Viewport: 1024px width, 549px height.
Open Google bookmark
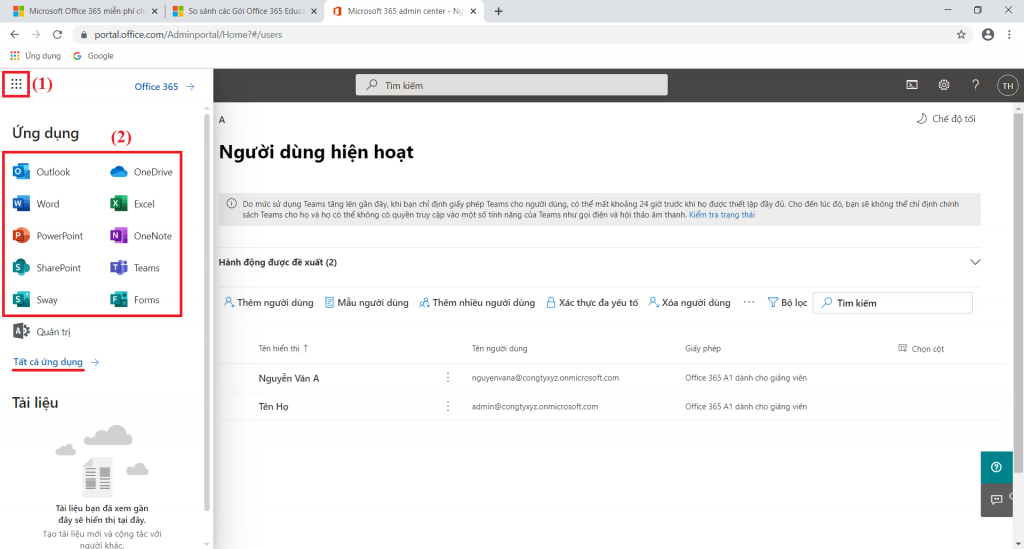click(x=93, y=56)
